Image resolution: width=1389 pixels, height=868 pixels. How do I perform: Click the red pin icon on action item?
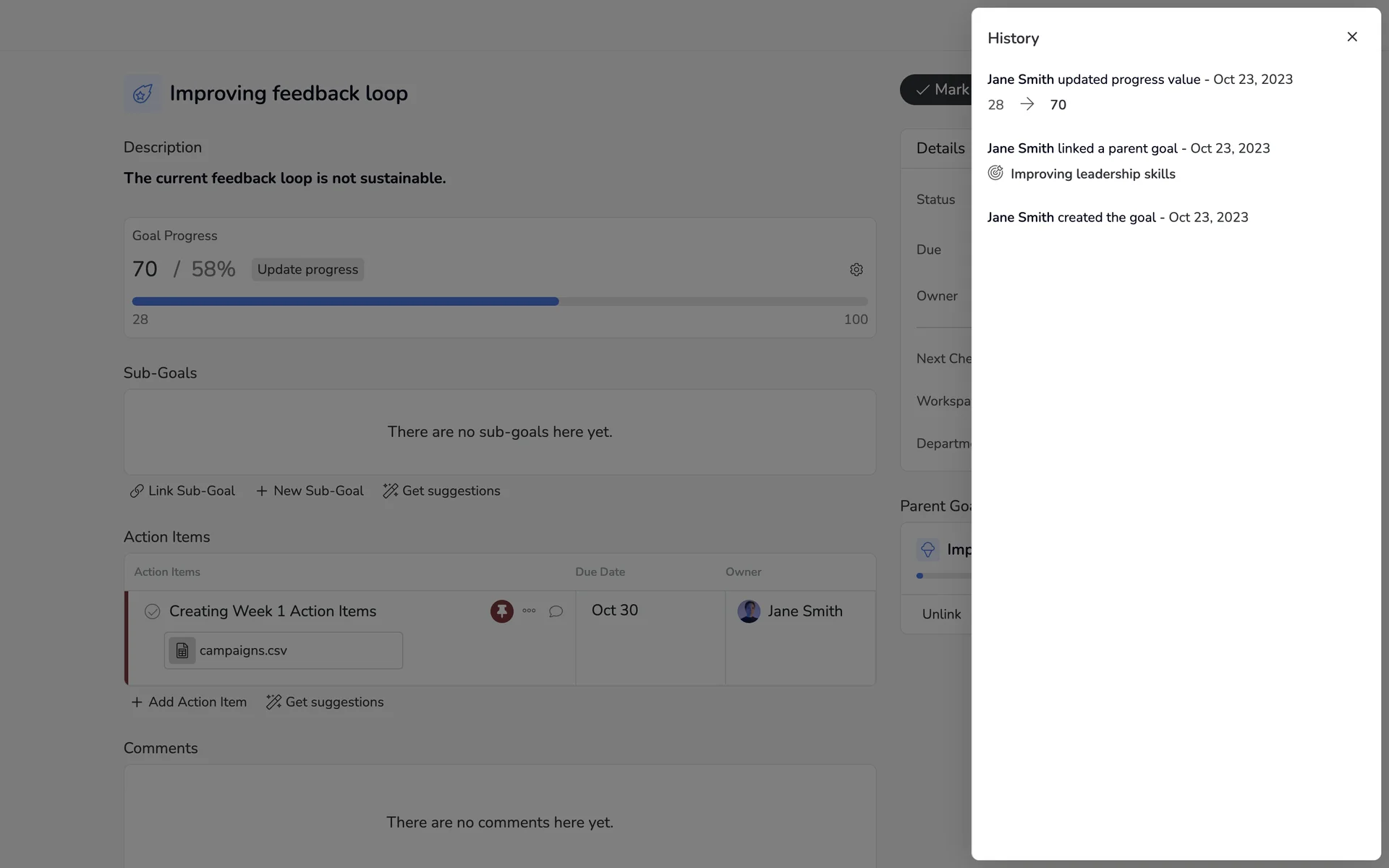pyautogui.click(x=501, y=611)
